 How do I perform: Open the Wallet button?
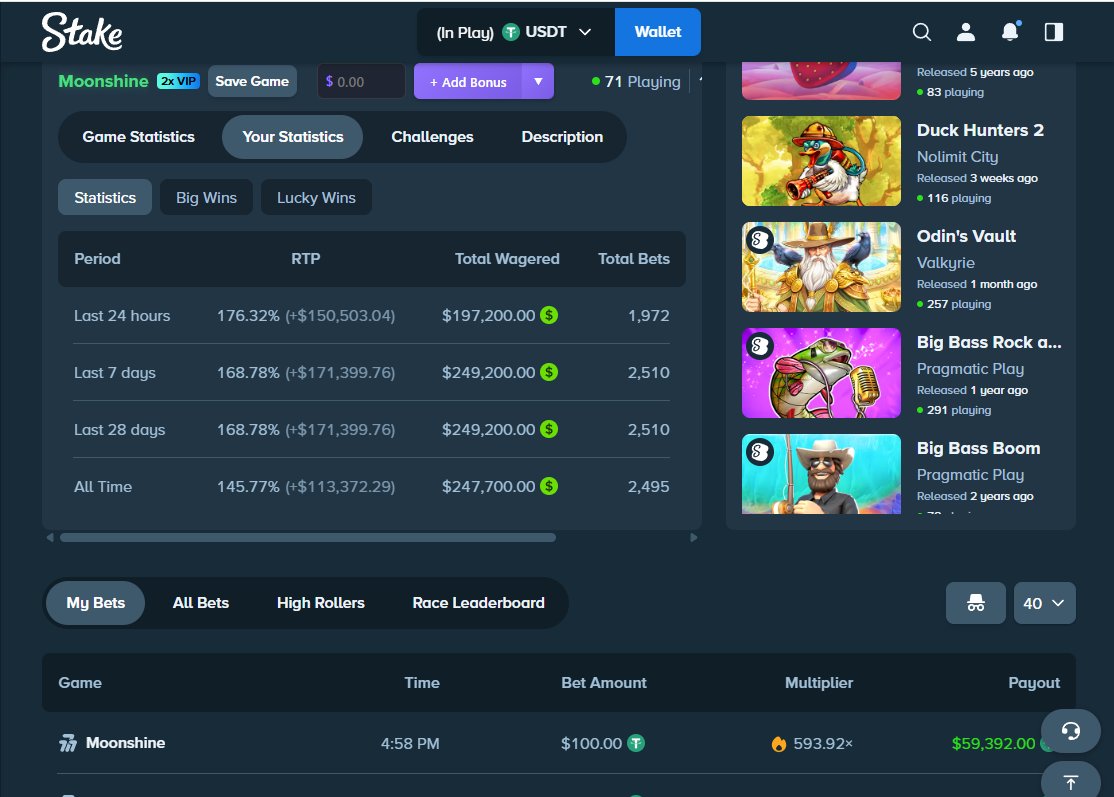pyautogui.click(x=658, y=32)
